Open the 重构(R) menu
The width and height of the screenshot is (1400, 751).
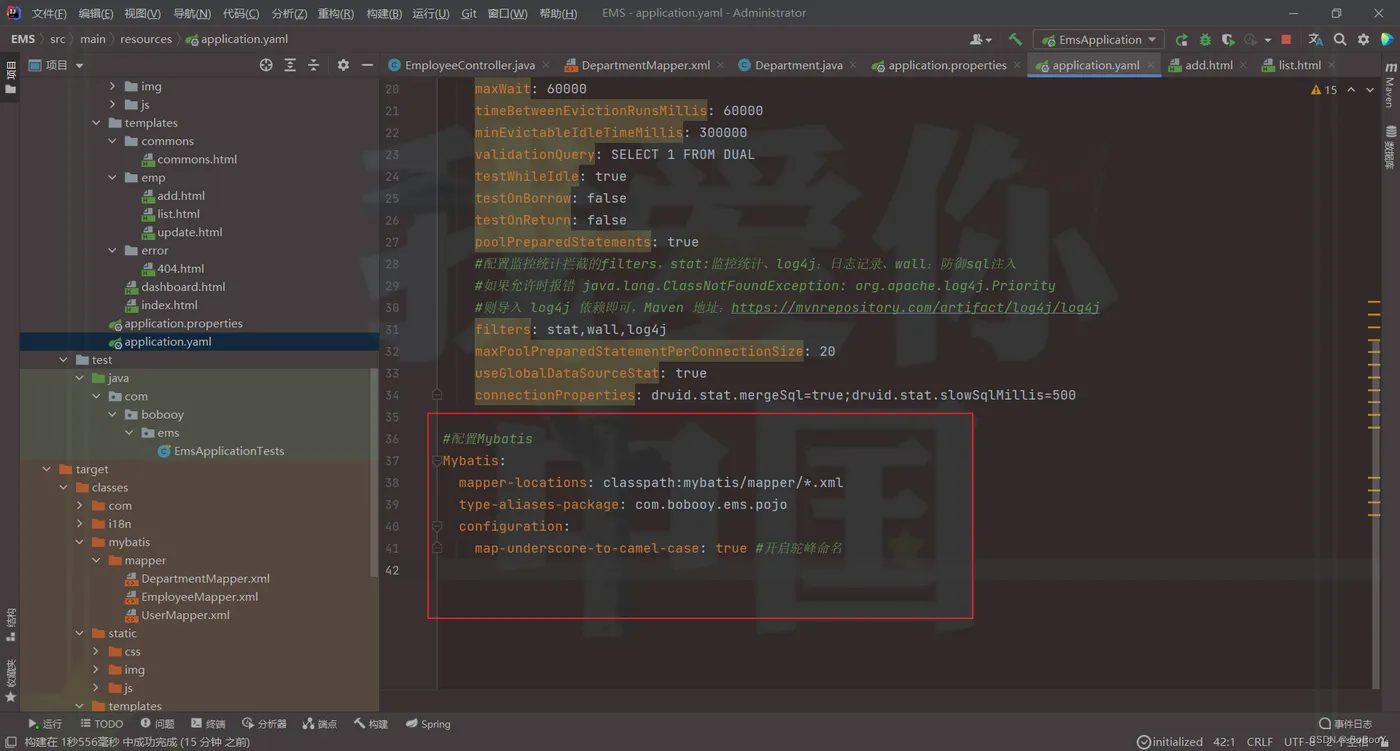(x=336, y=13)
